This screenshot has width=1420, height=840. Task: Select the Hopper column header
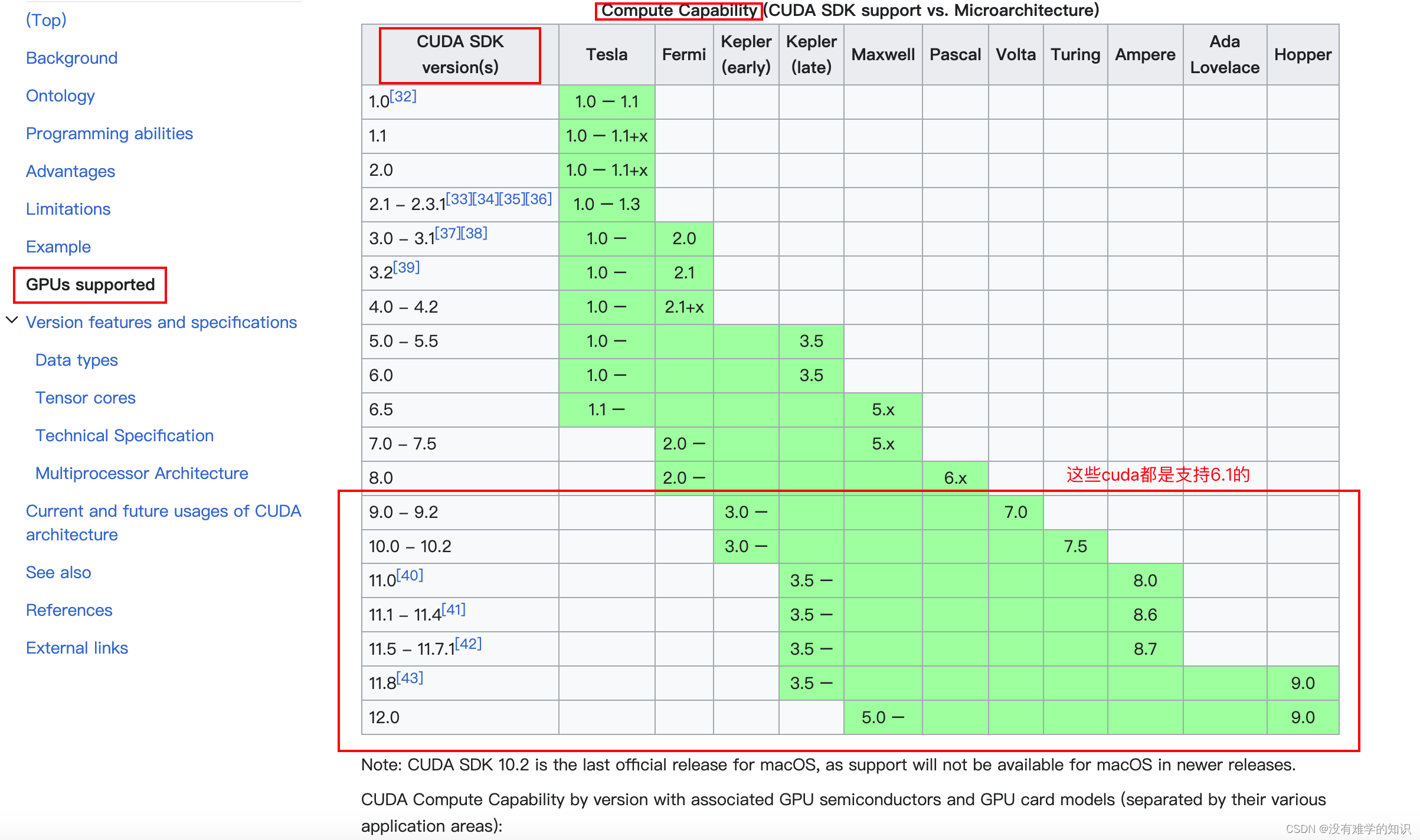click(1303, 55)
